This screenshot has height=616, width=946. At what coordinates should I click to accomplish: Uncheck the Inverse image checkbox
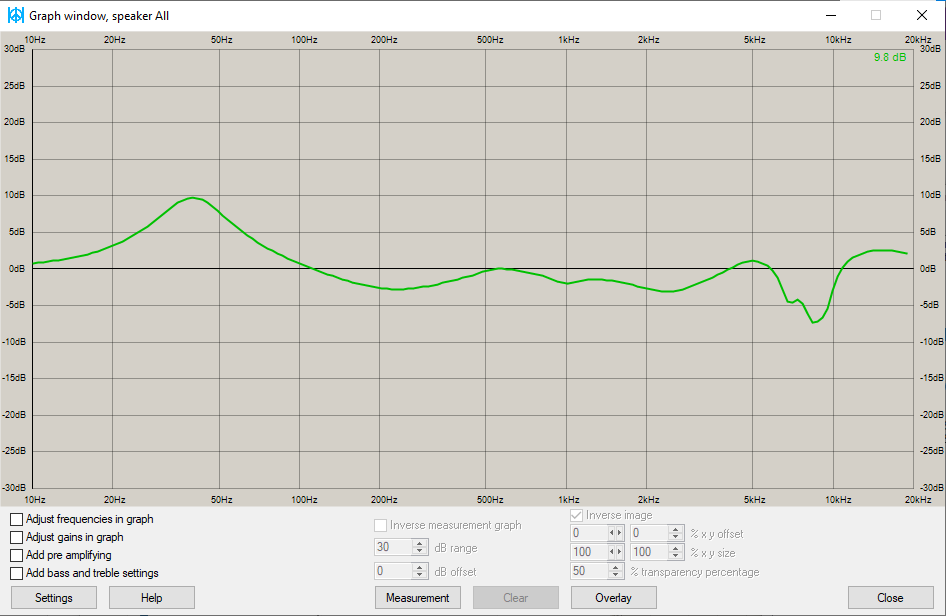[x=576, y=515]
